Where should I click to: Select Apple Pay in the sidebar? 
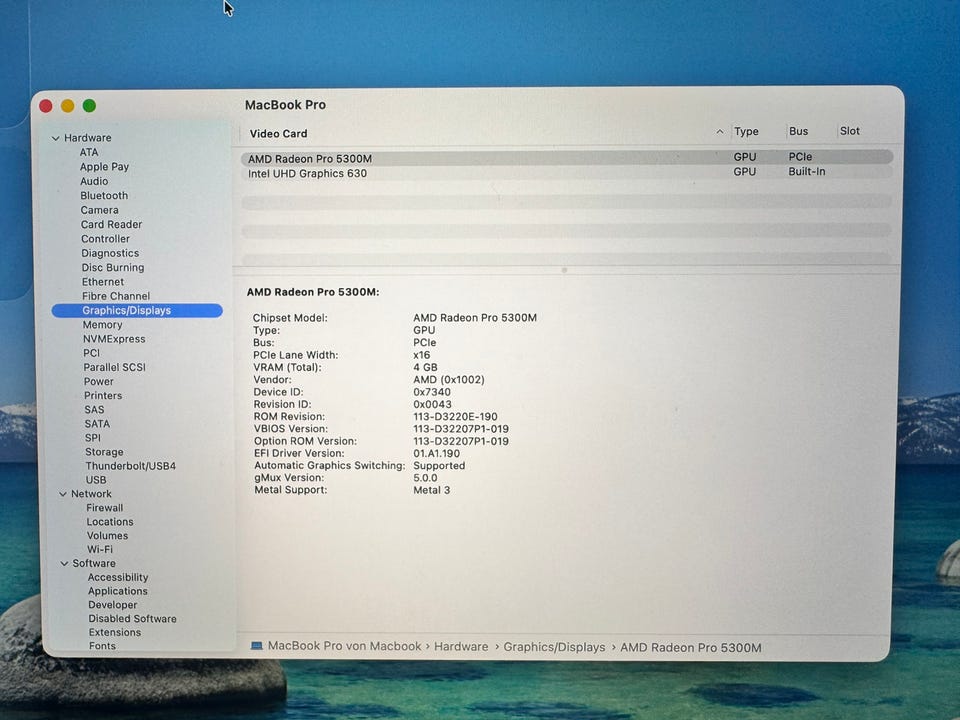(104, 167)
